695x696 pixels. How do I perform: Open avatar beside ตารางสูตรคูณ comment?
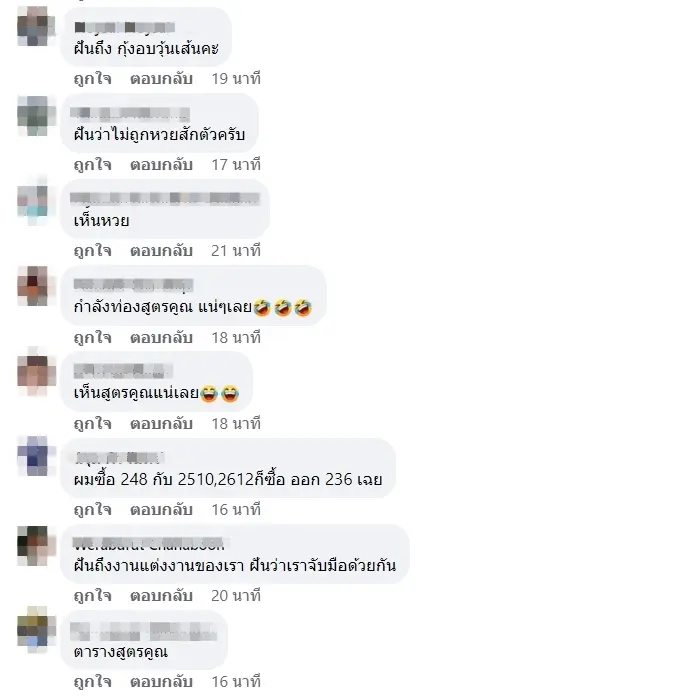36,630
